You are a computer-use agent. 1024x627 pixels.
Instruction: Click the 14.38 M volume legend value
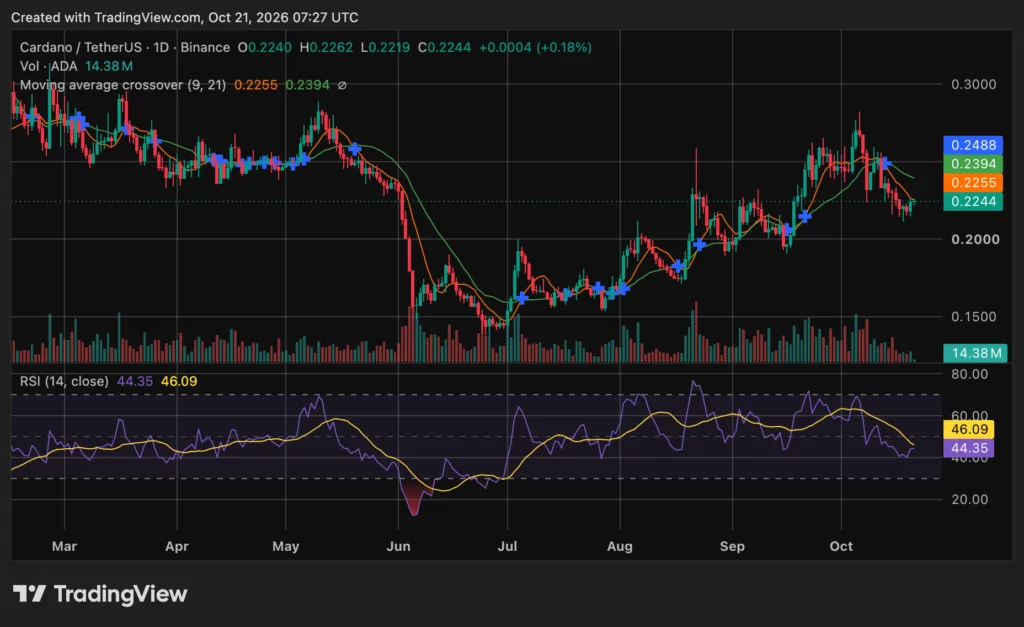[x=109, y=66]
